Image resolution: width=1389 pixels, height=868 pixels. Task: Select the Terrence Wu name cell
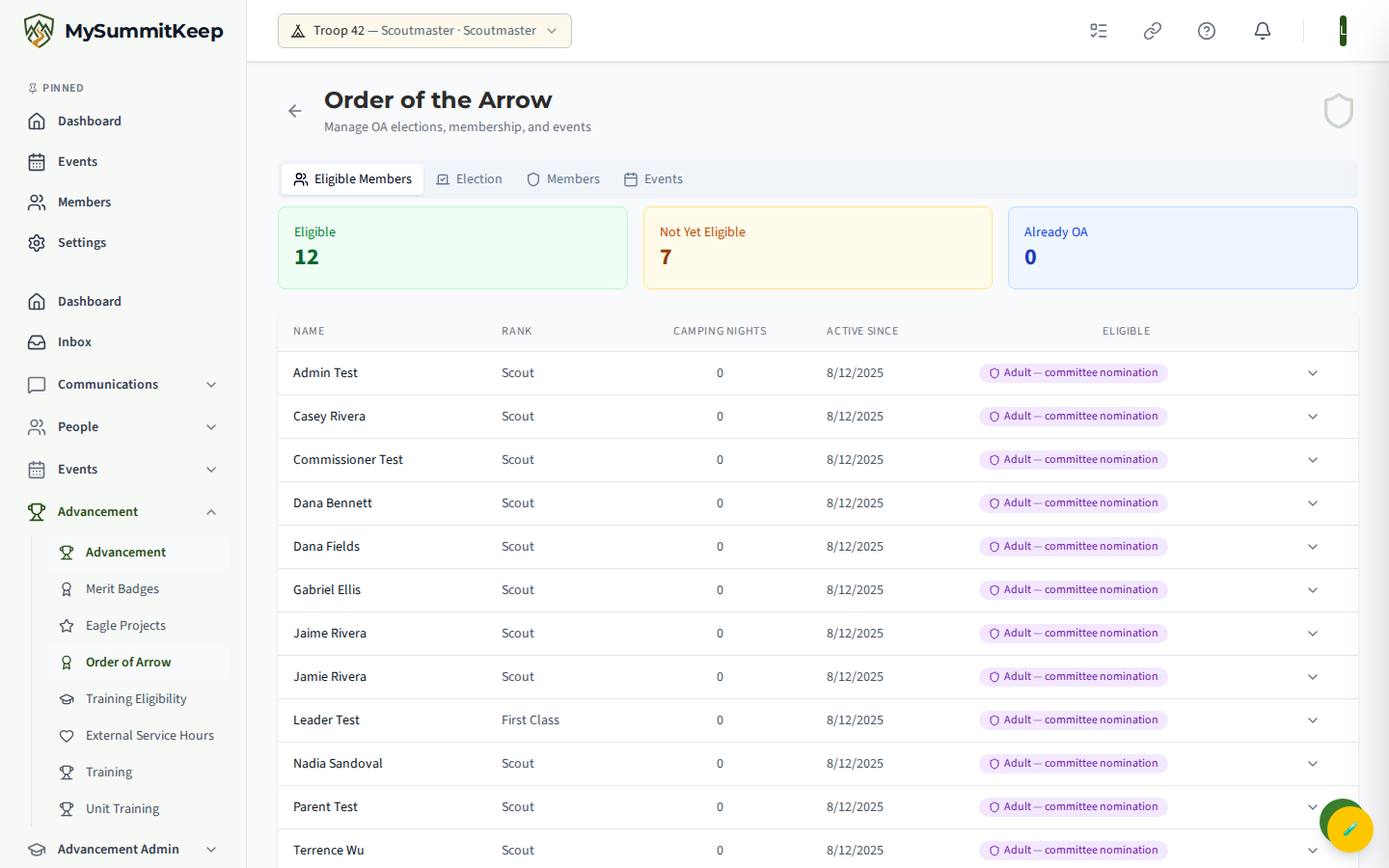coord(329,851)
